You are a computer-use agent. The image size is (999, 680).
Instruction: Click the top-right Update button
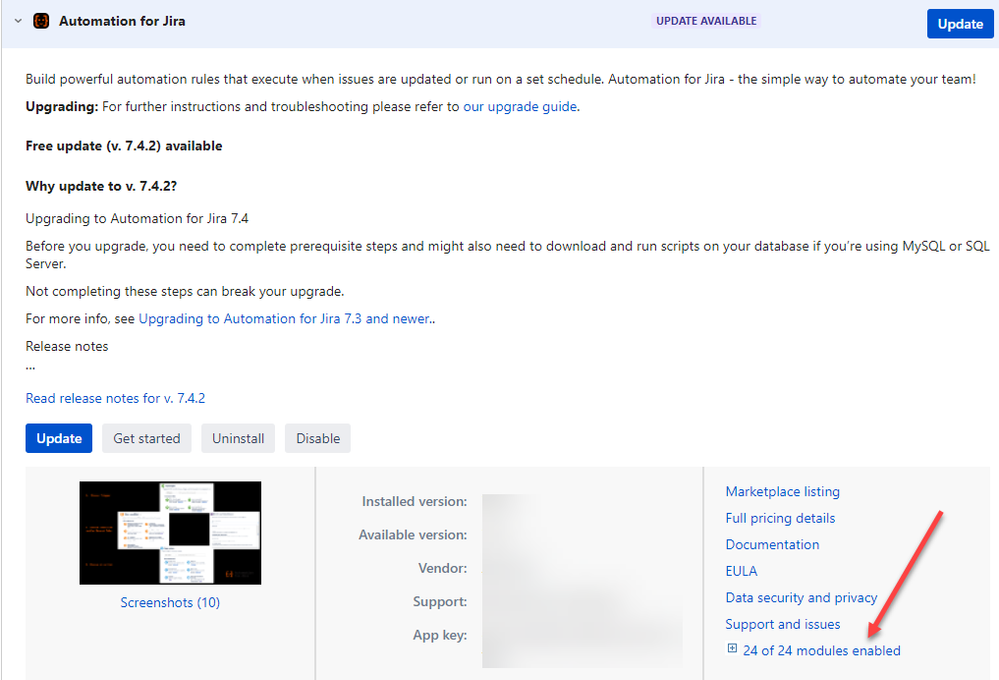tap(960, 24)
